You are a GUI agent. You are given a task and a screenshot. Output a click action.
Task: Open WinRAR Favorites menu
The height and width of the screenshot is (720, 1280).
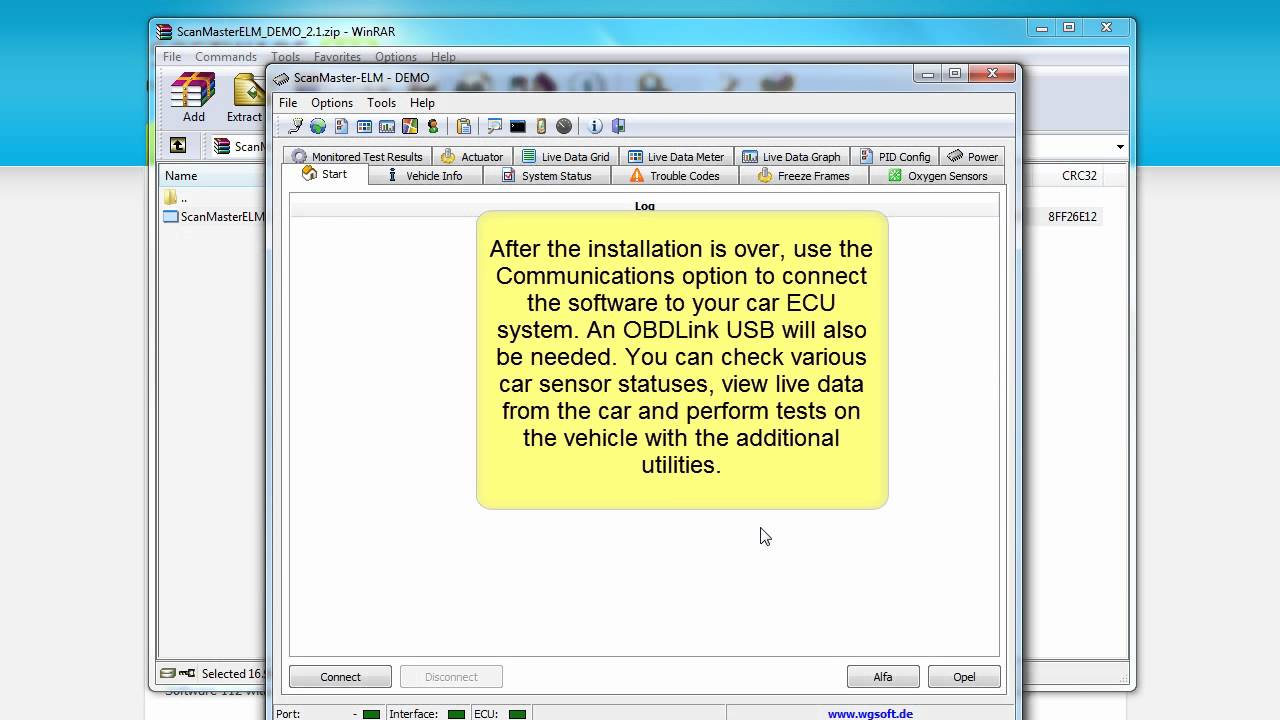point(337,57)
